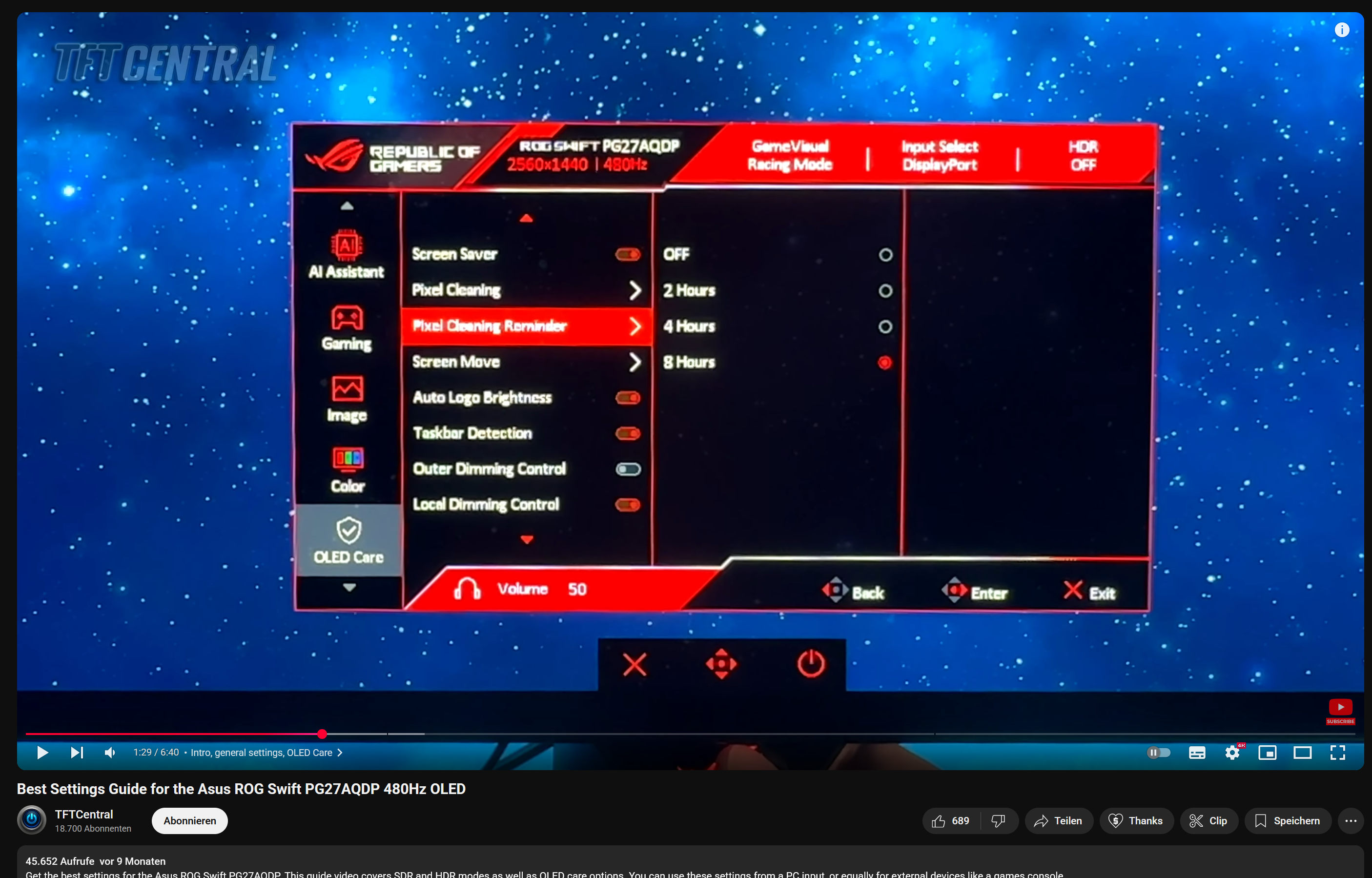Screen dimensions: 1372x878
Task: Toggle the Screen Saver switch
Action: coord(627,255)
